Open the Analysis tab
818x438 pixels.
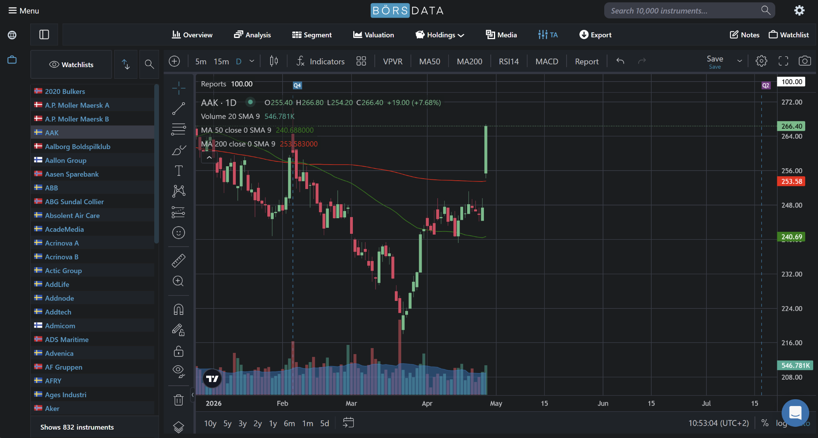[x=252, y=35]
